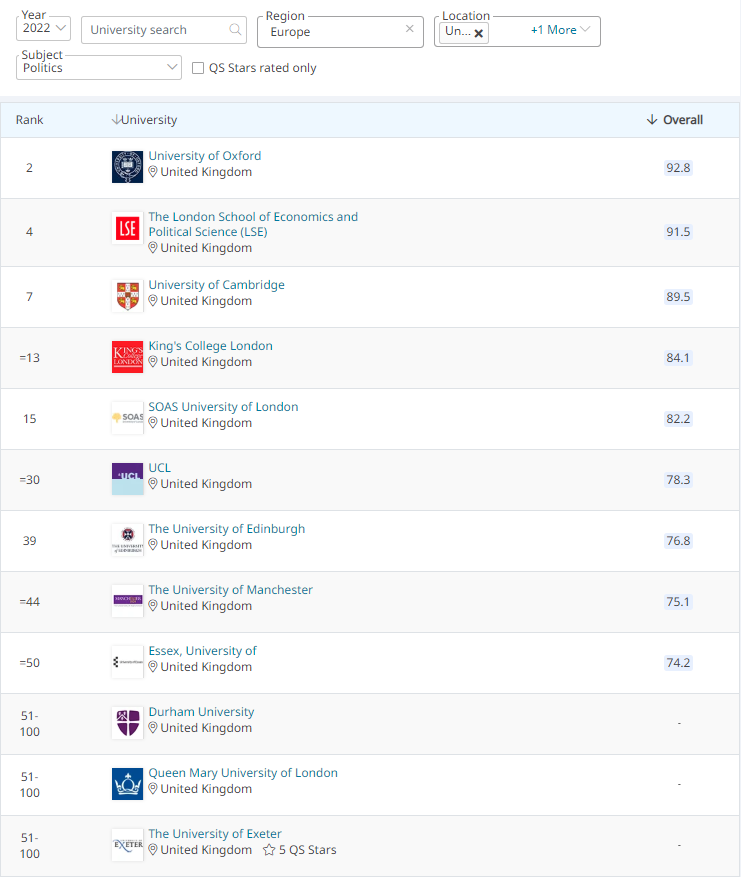
Task: Click the sort arrow beside Overall header
Action: [652, 120]
